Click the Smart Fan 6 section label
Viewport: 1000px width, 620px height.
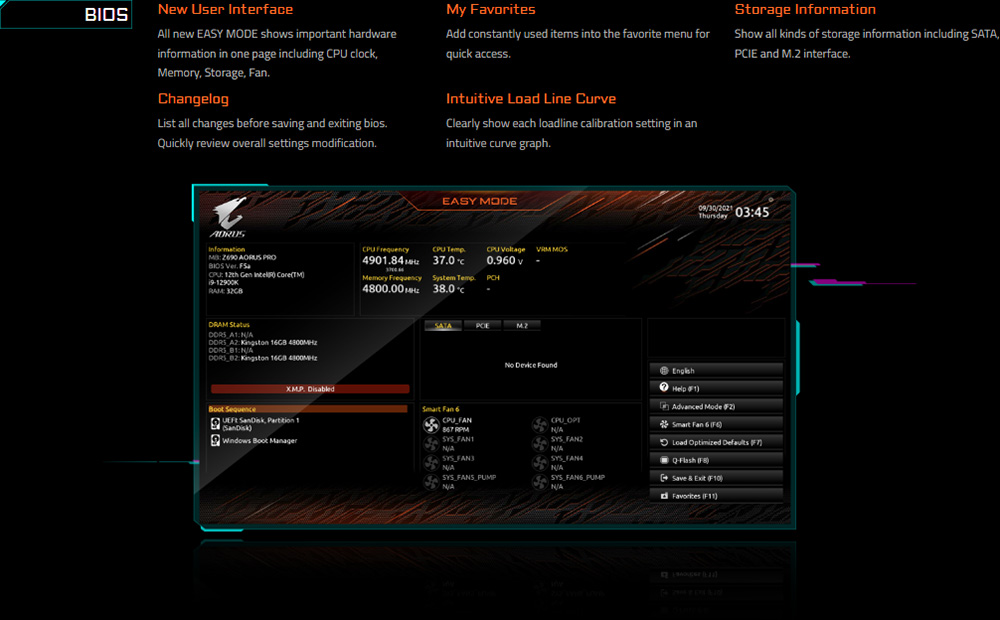point(441,409)
